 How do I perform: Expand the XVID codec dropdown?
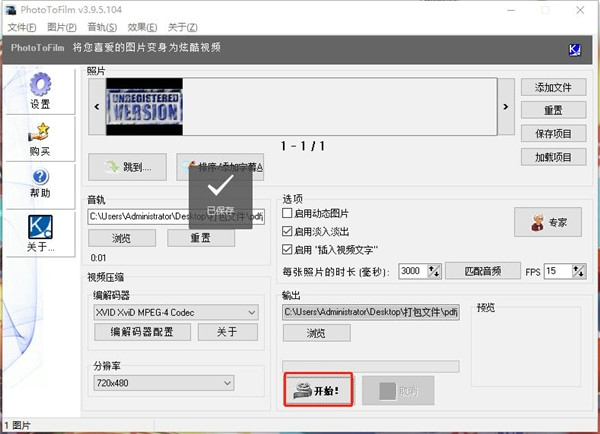(251, 313)
